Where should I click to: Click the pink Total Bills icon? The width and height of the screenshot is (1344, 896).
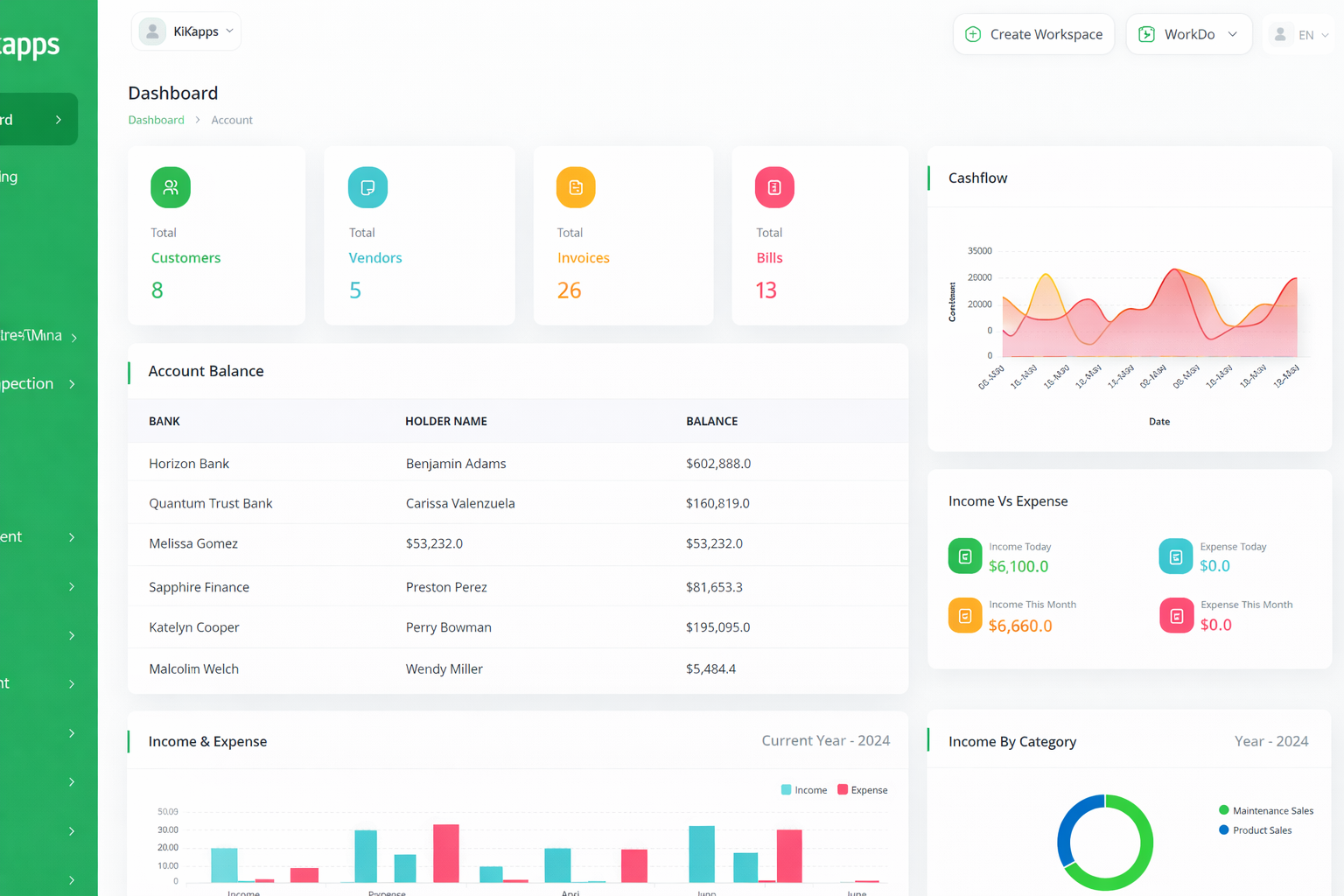pos(774,187)
